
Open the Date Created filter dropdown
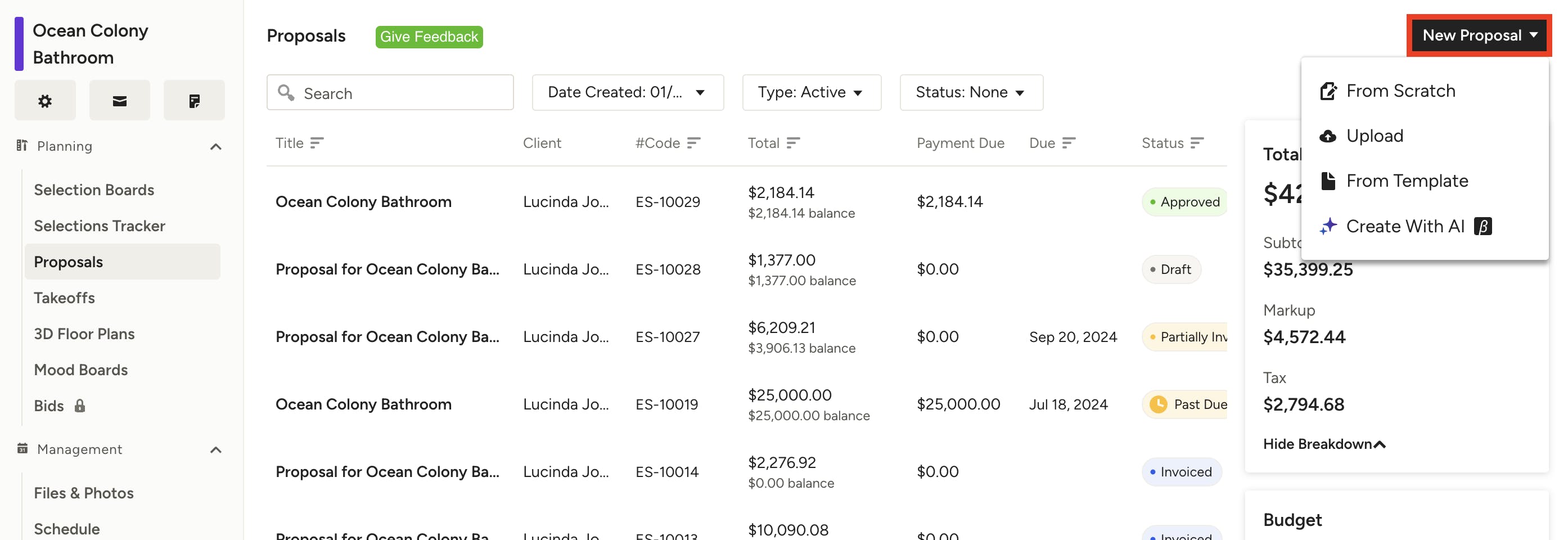point(627,93)
